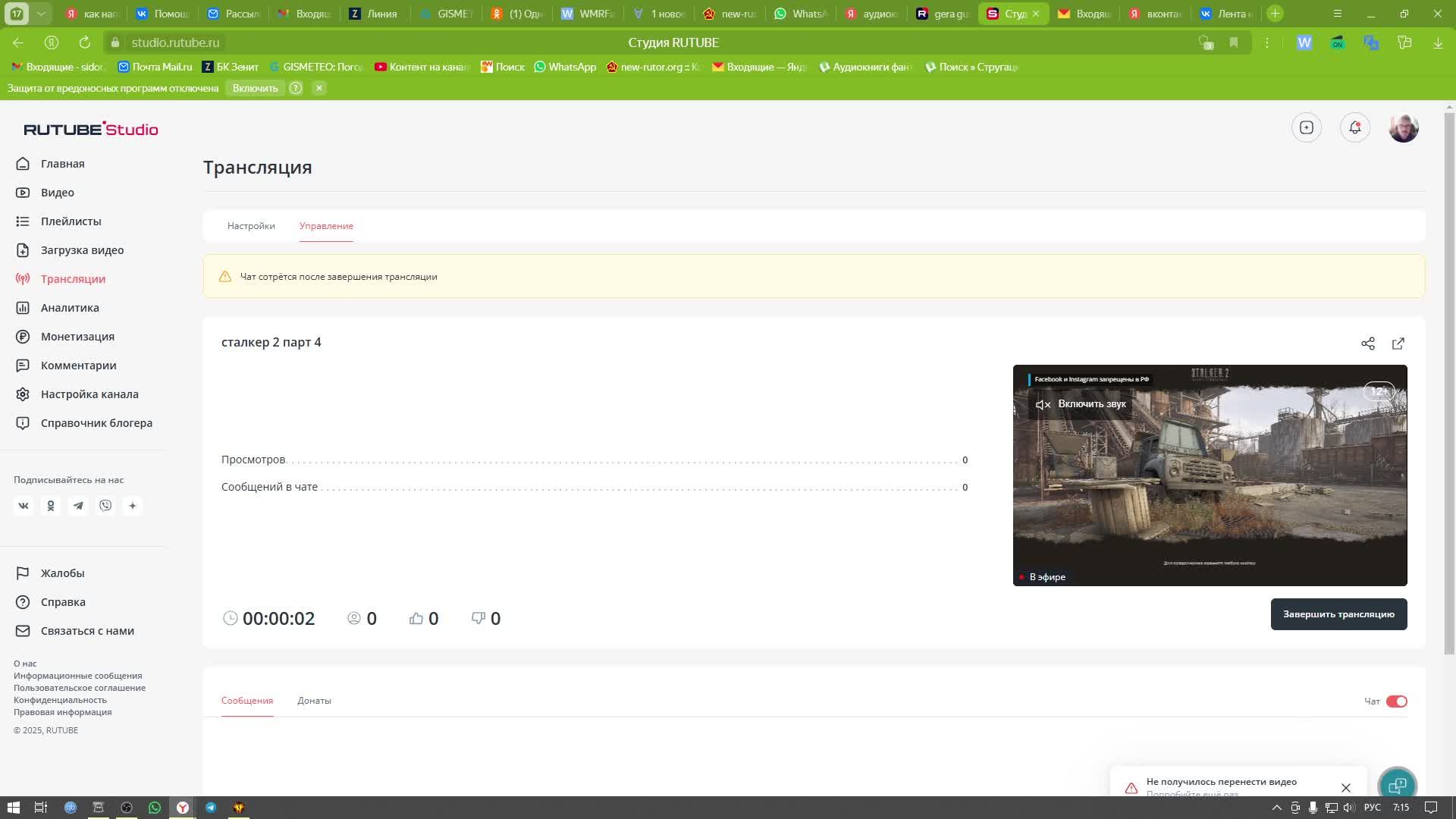
Task: Switch to the Настройки tab
Action: tap(251, 225)
